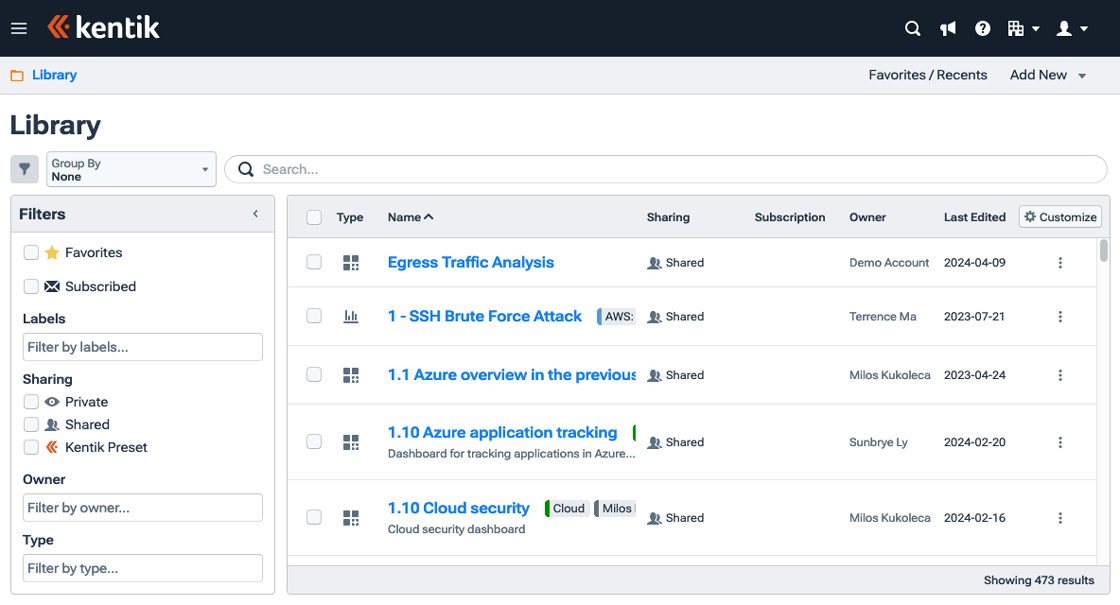Open the Egress Traffic Analysis dashboard
The image size is (1120, 605).
tap(470, 262)
